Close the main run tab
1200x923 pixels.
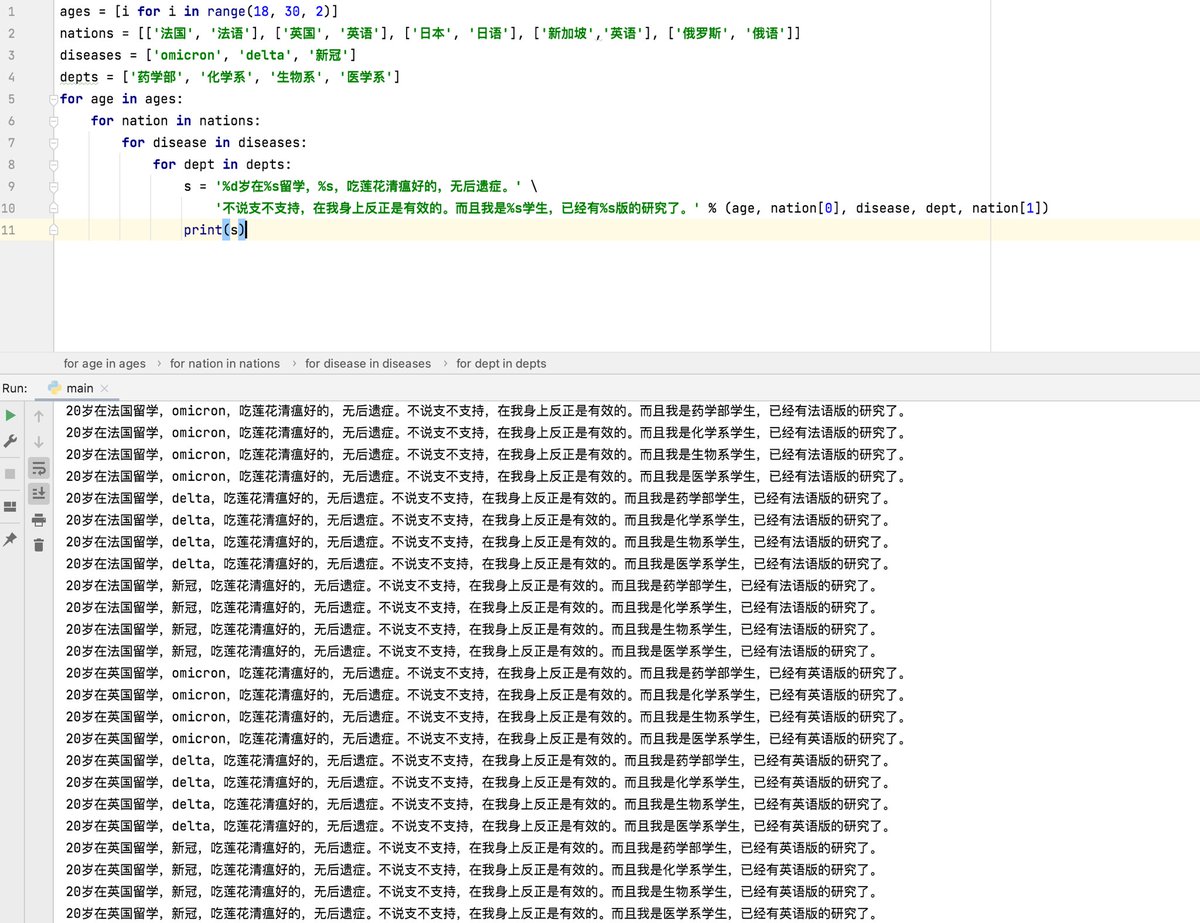105,388
